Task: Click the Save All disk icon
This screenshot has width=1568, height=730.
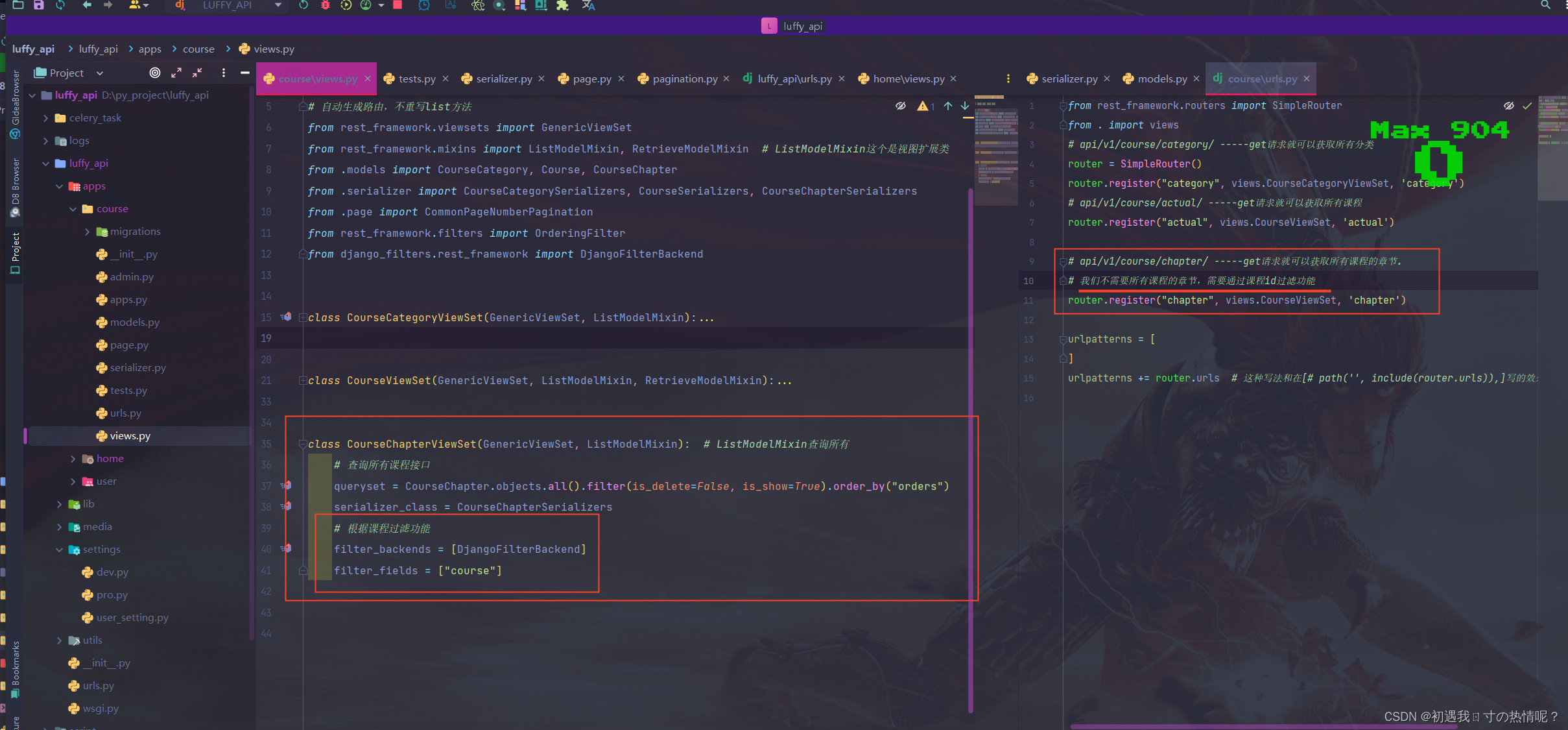Action: (39, 5)
